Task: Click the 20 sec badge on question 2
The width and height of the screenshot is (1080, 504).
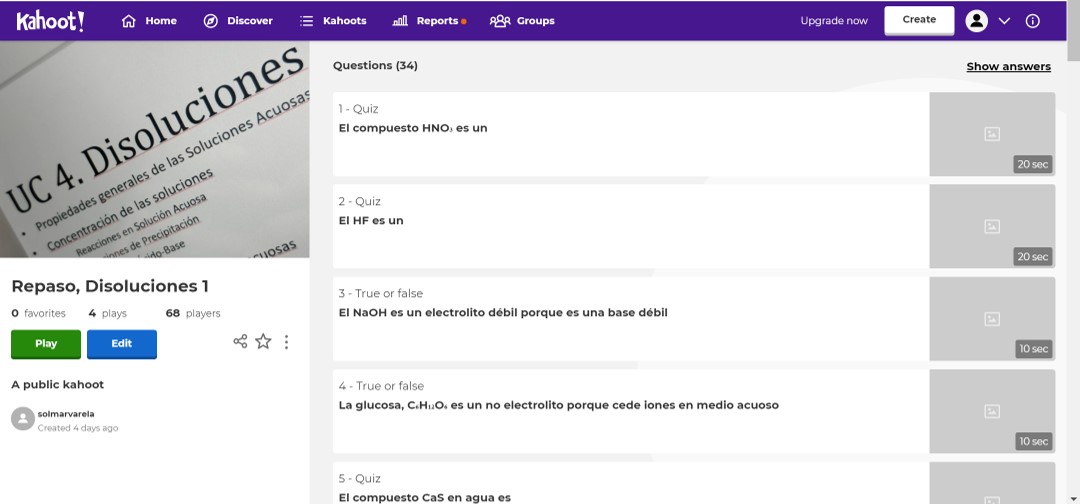Action: pos(1032,256)
